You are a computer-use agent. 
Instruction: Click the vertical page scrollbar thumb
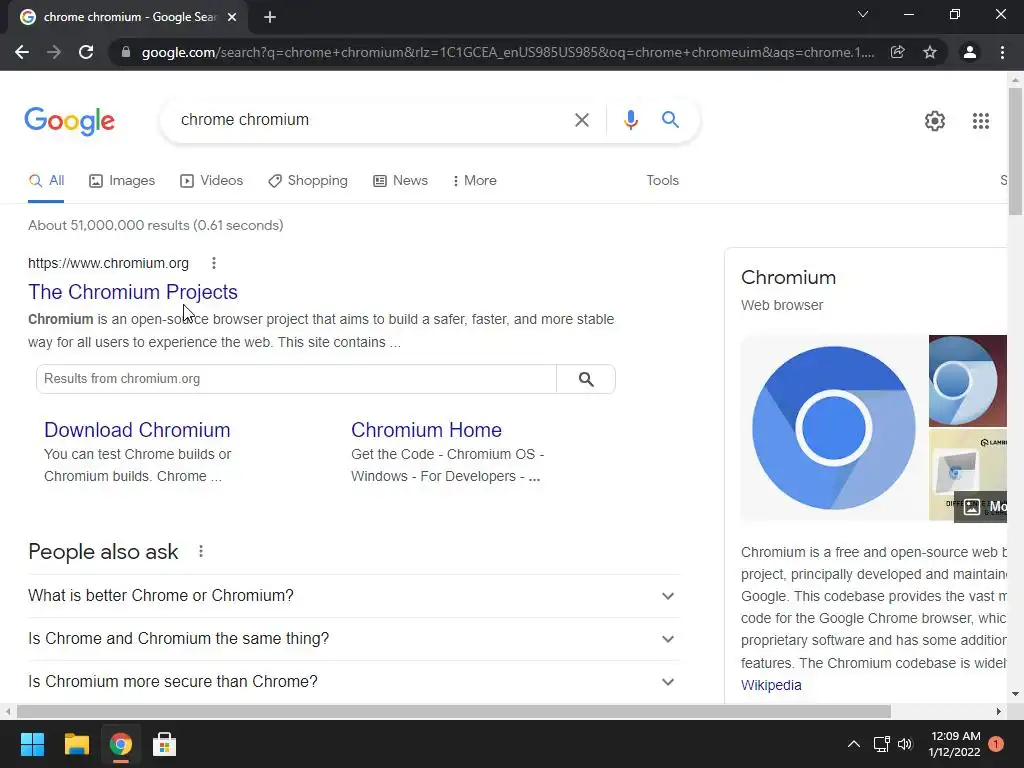pyautogui.click(x=1015, y=150)
